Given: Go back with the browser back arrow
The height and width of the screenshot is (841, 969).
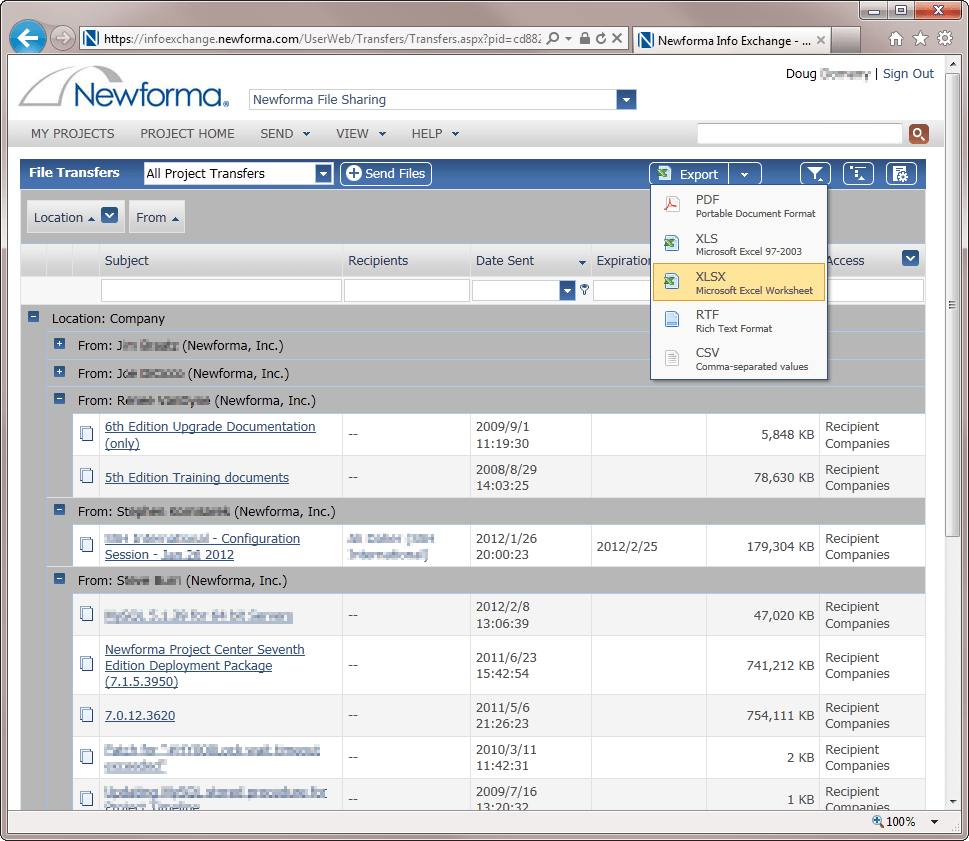Looking at the screenshot, I should (28, 39).
